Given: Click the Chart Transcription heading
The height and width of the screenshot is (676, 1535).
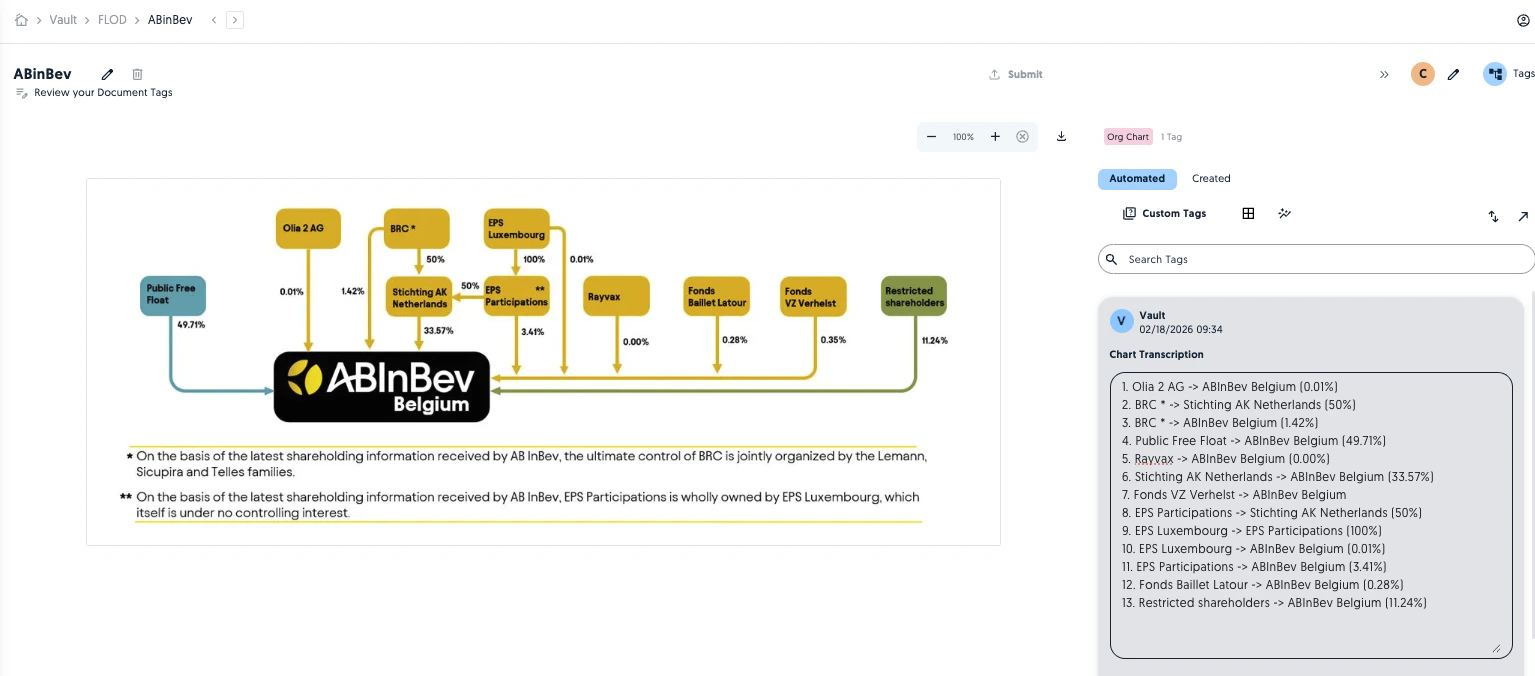Looking at the screenshot, I should 1156,355.
